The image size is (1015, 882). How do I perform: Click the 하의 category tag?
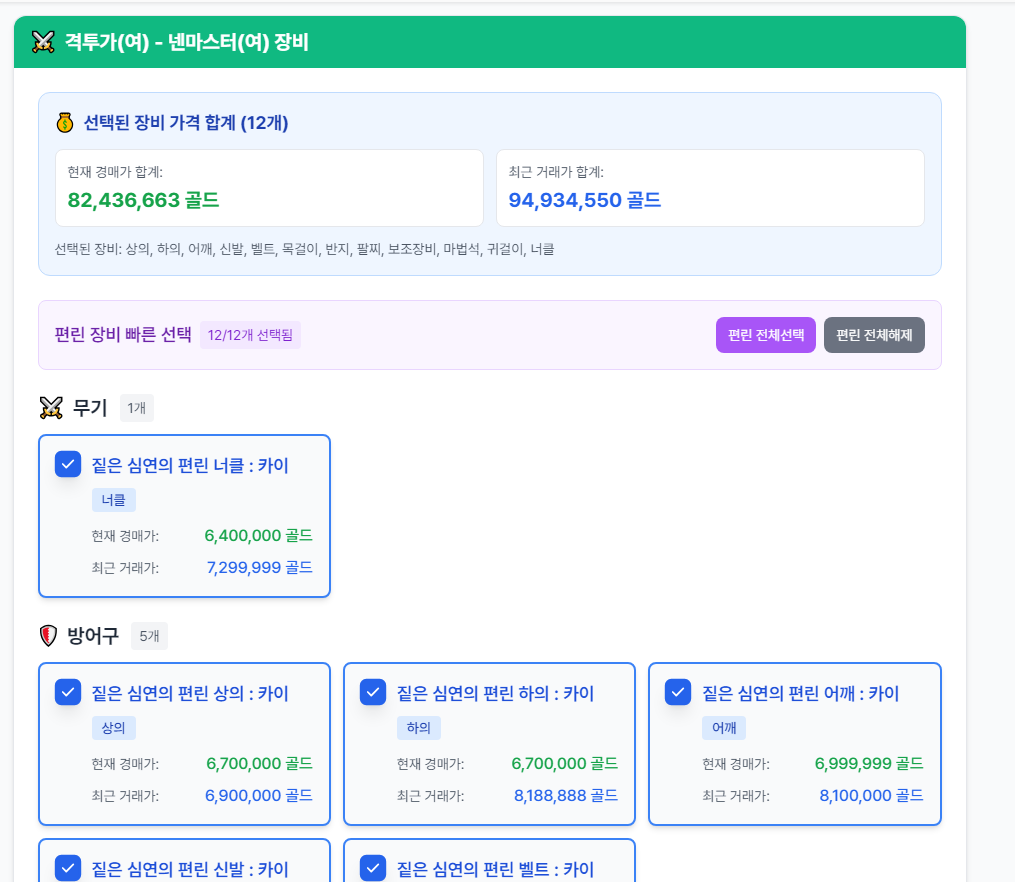418,728
